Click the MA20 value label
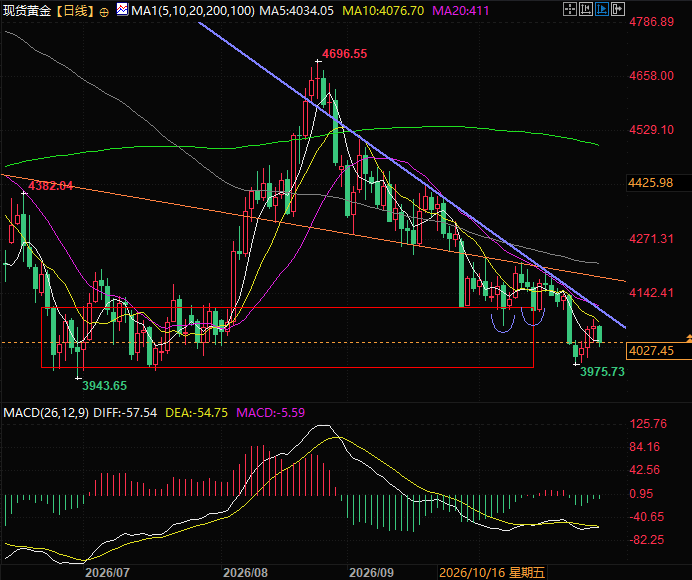 461,11
